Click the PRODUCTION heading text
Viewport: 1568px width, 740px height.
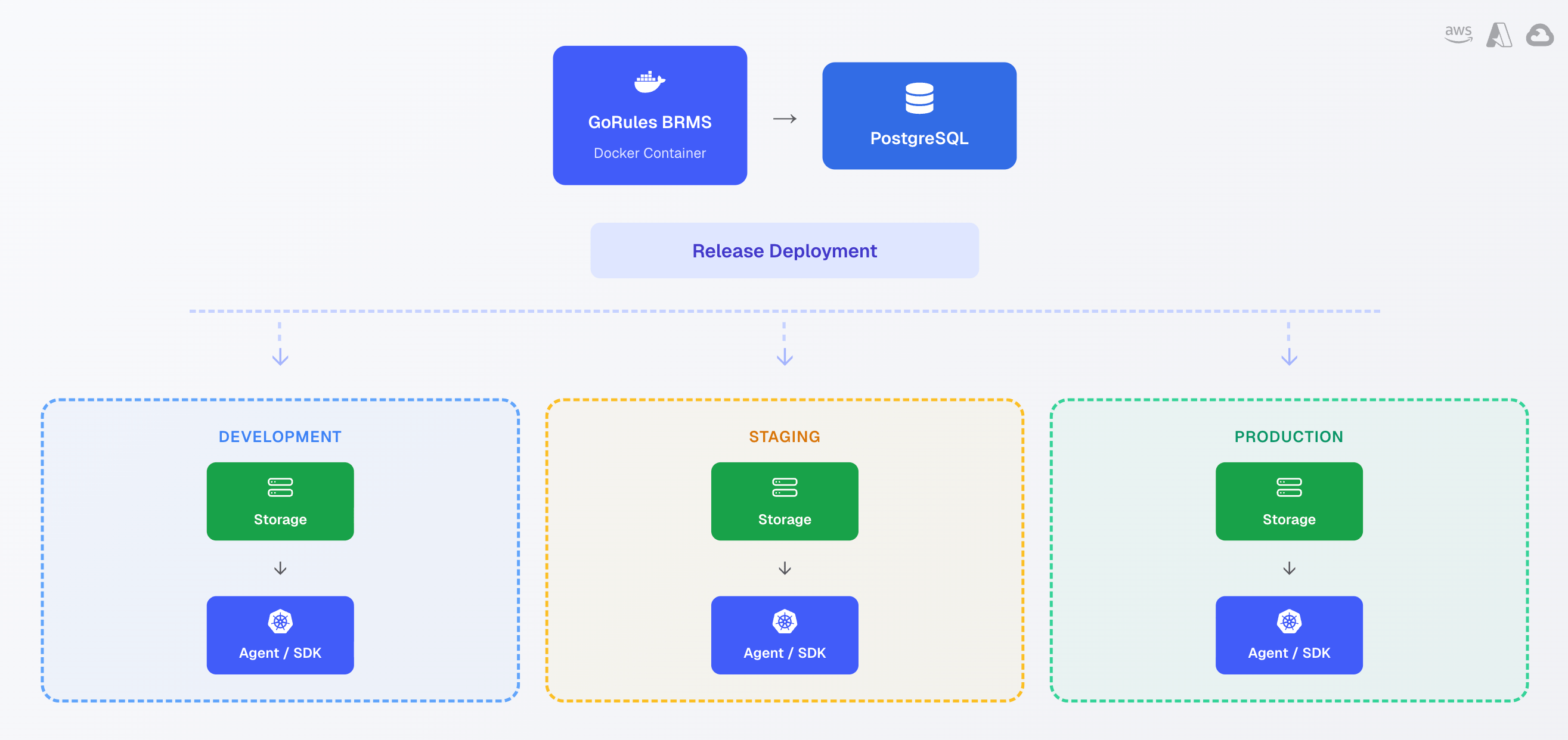1288,437
